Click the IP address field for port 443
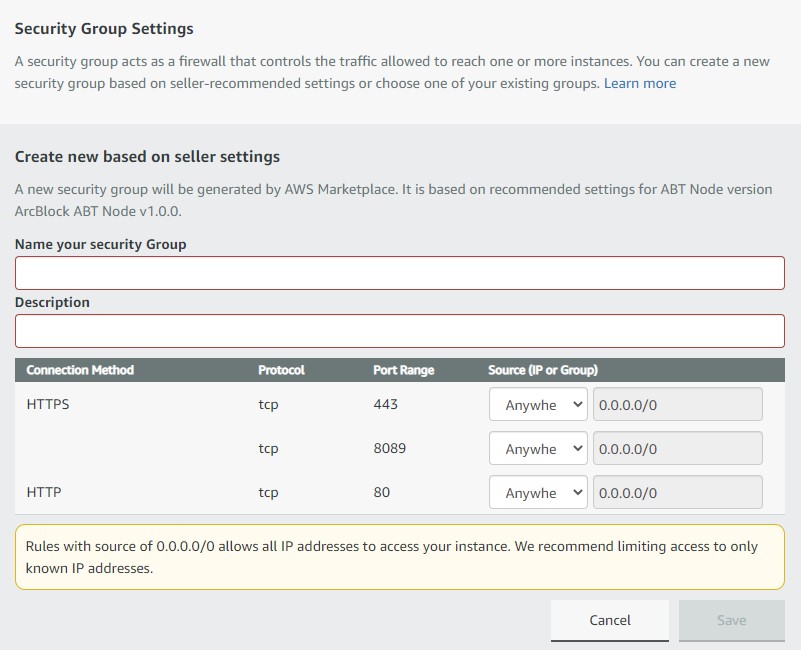This screenshot has width=801, height=650. (677, 405)
